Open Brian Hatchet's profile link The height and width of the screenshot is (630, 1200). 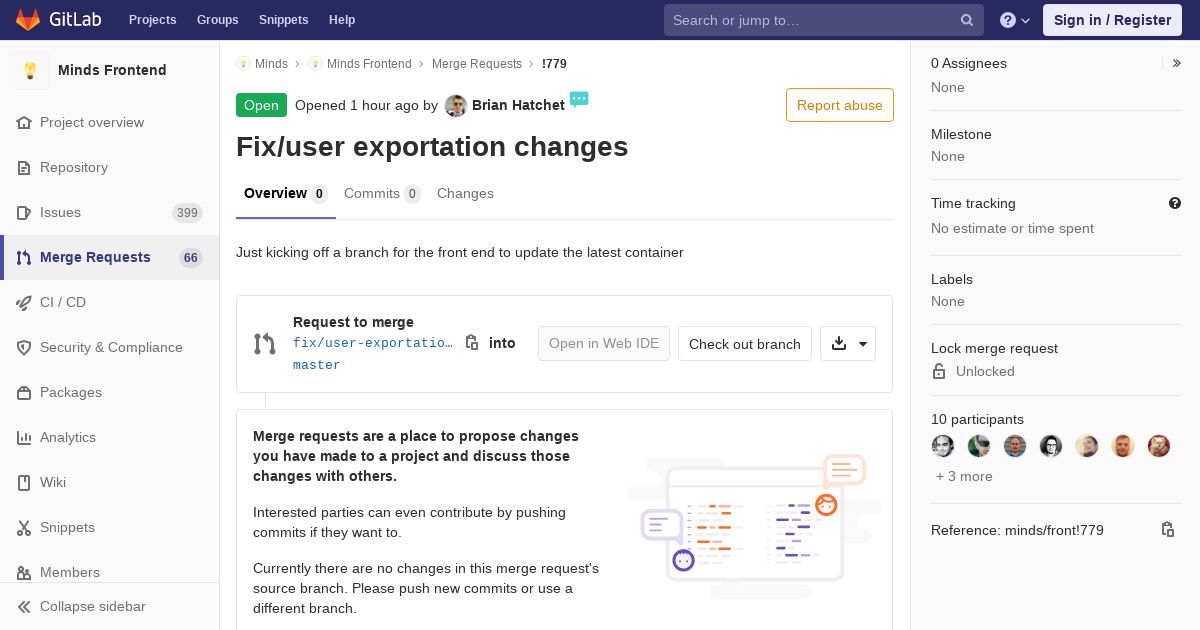(518, 105)
